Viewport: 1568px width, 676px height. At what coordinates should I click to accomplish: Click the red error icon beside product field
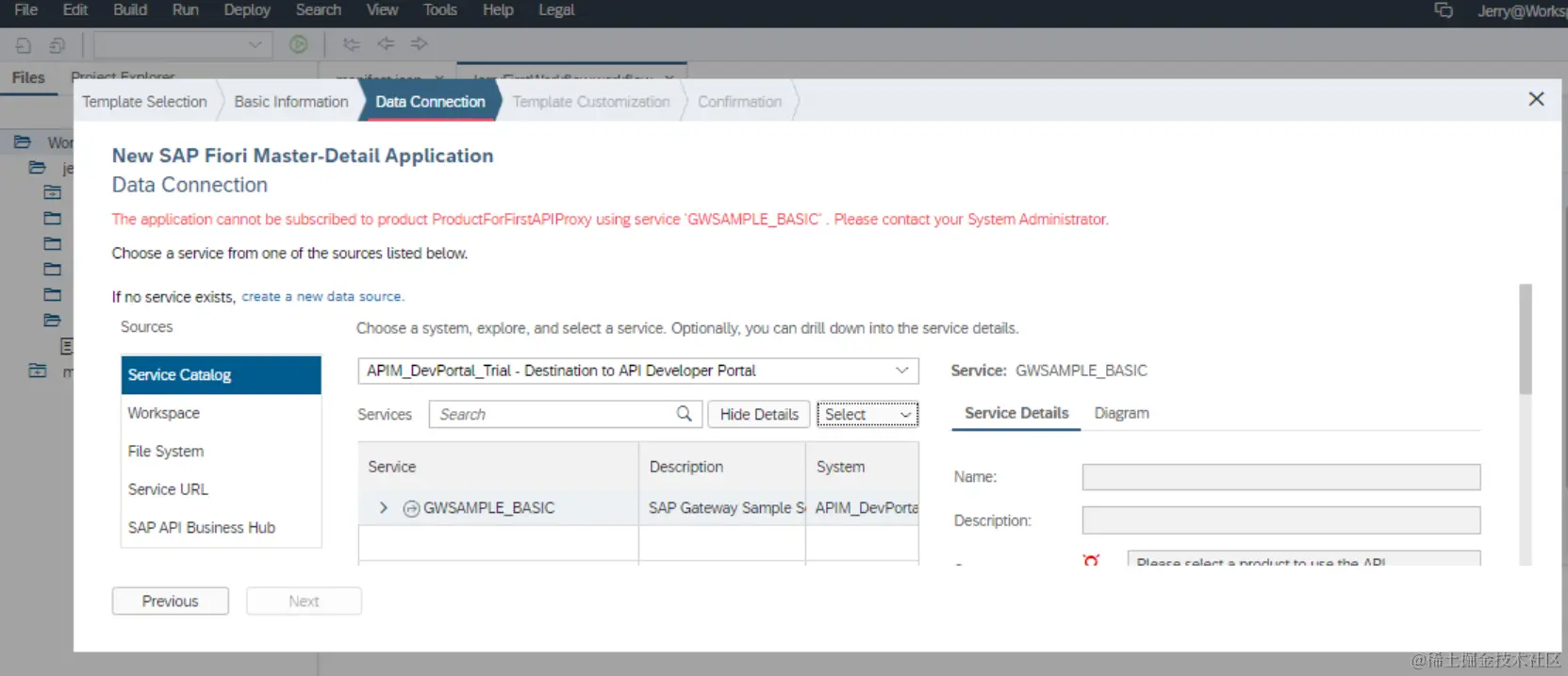click(1092, 560)
